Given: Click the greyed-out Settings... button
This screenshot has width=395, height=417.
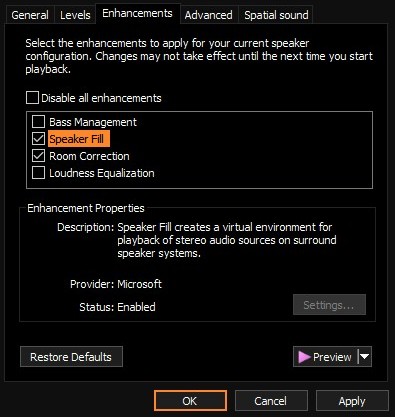Looking at the screenshot, I should click(x=329, y=305).
